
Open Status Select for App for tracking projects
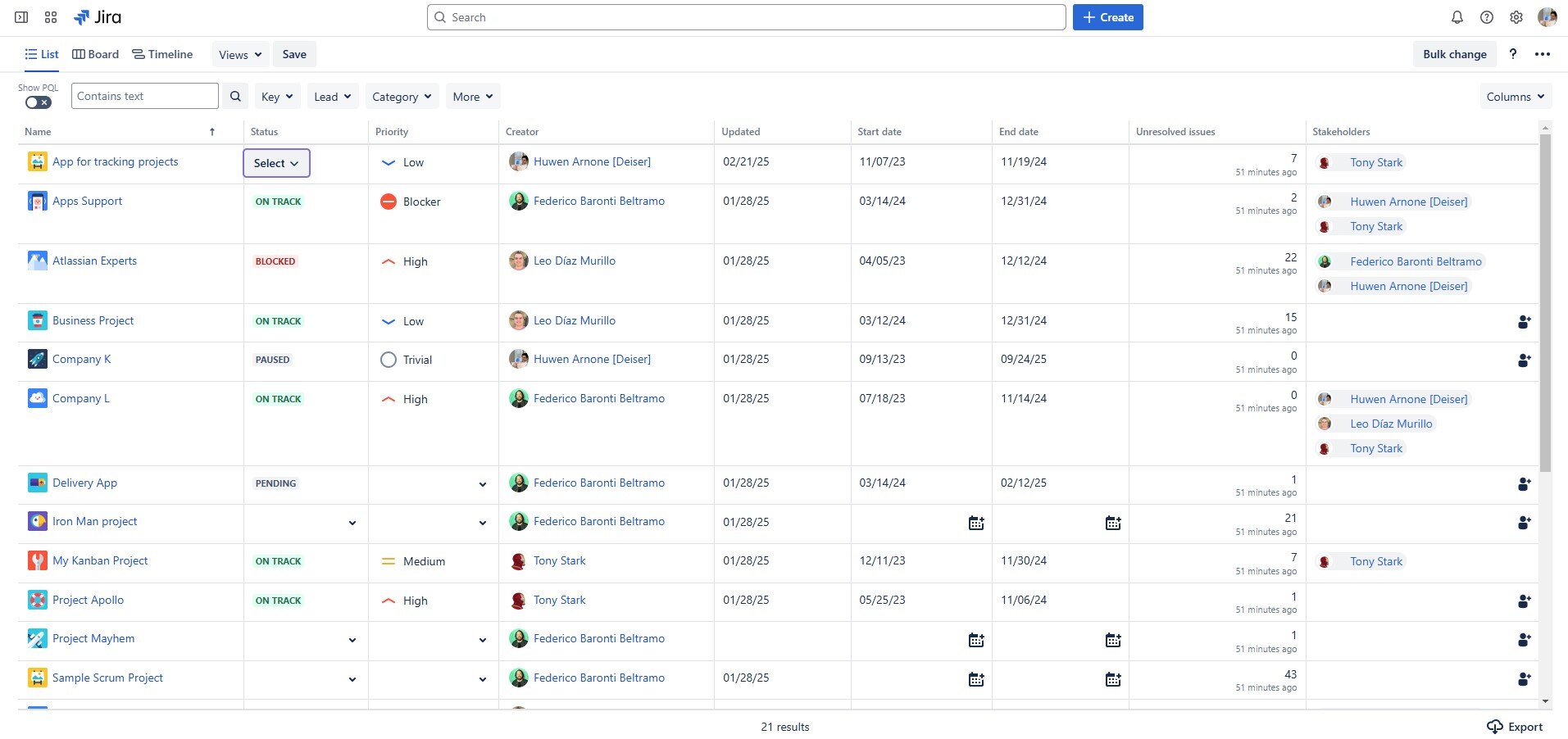(x=276, y=162)
